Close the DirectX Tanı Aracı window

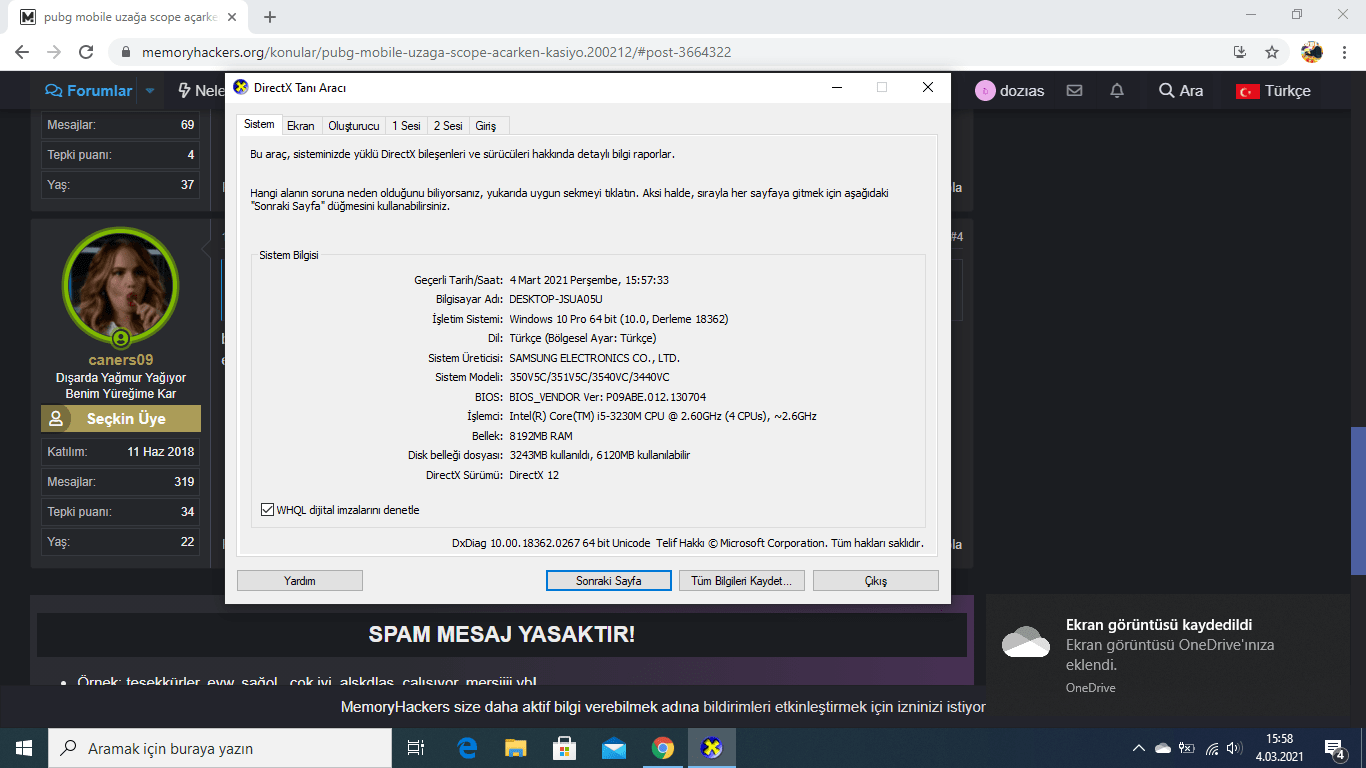point(928,87)
